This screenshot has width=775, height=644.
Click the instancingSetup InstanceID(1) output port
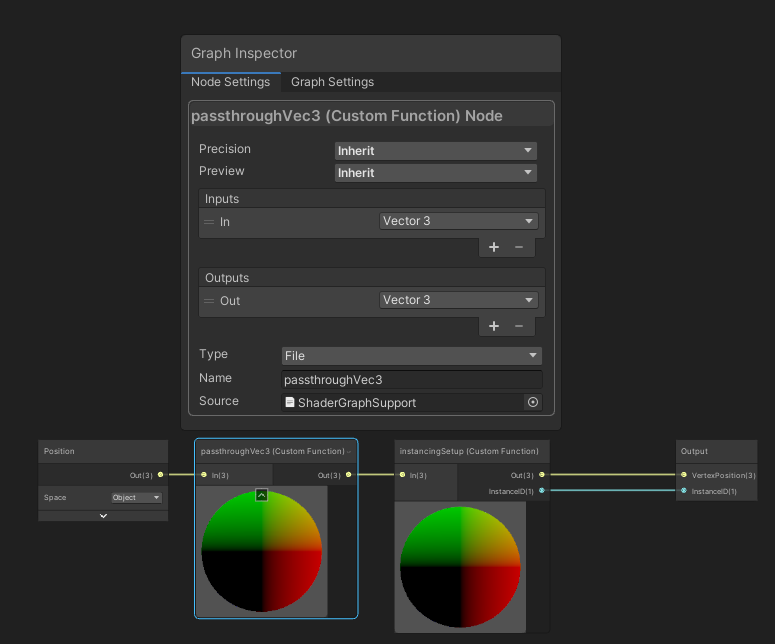pos(542,490)
